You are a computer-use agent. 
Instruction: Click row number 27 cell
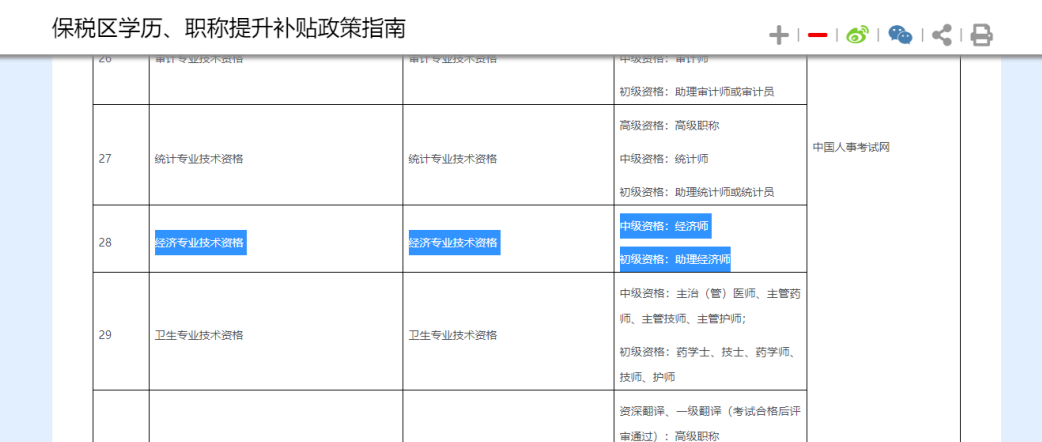point(105,158)
